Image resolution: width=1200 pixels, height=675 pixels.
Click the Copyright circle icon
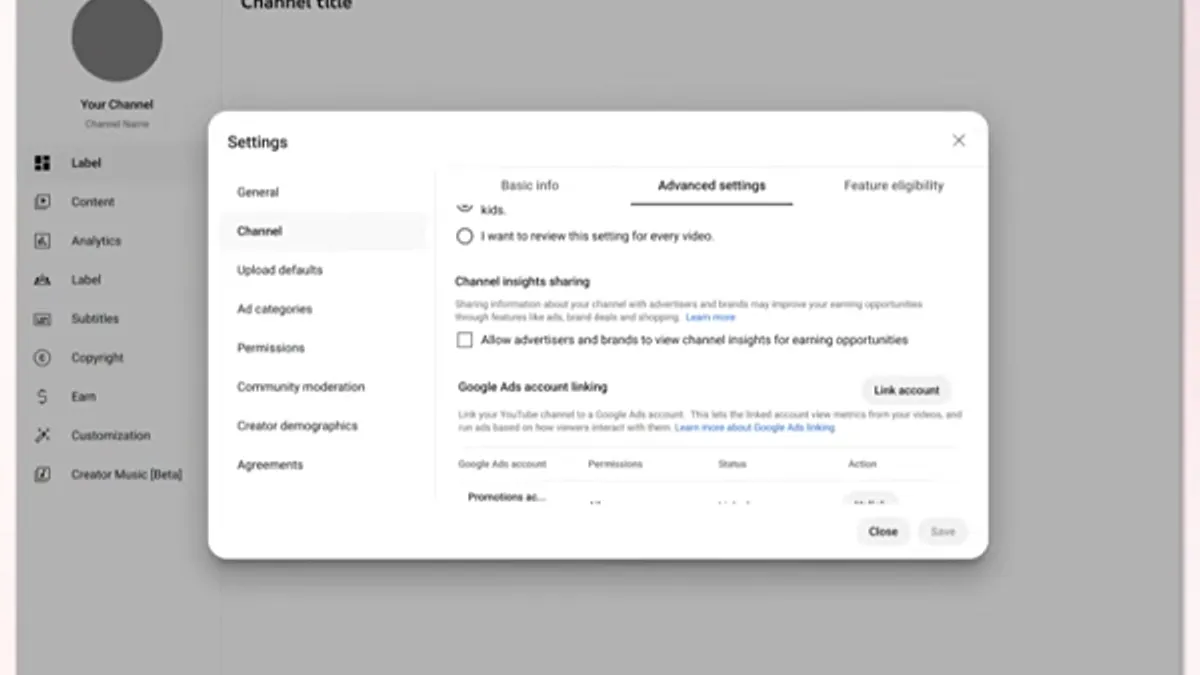(42, 358)
